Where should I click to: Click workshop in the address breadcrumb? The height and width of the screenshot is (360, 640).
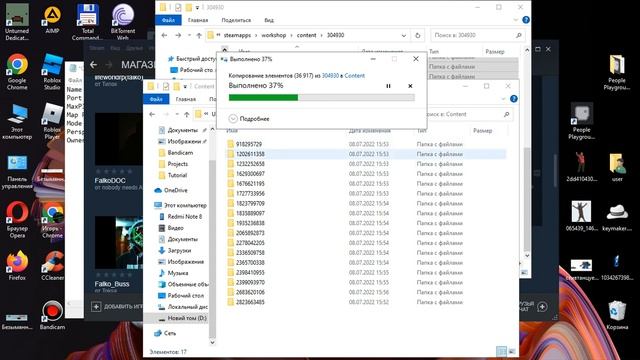click(x=273, y=36)
